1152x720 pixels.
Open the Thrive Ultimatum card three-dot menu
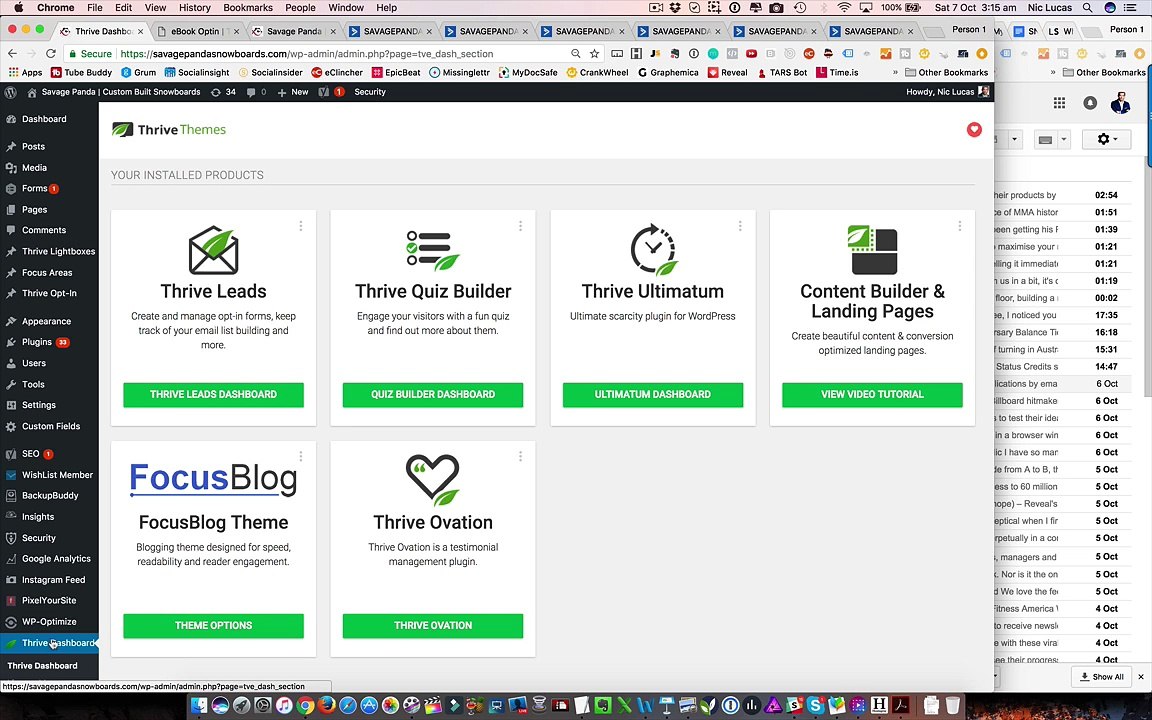point(740,226)
